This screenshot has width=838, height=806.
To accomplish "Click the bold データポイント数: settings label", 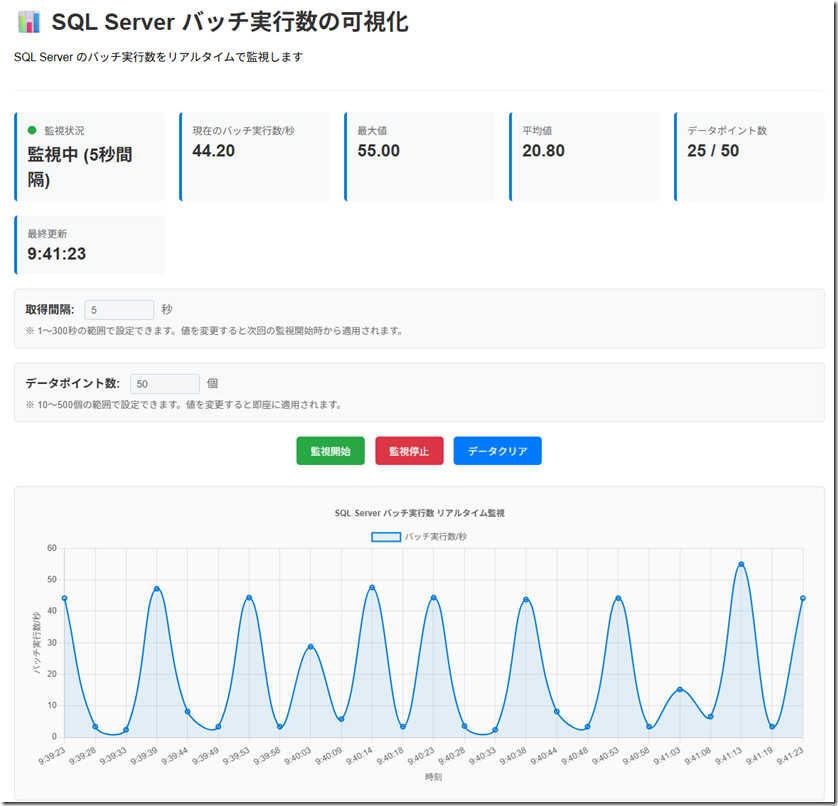I will pos(73,383).
